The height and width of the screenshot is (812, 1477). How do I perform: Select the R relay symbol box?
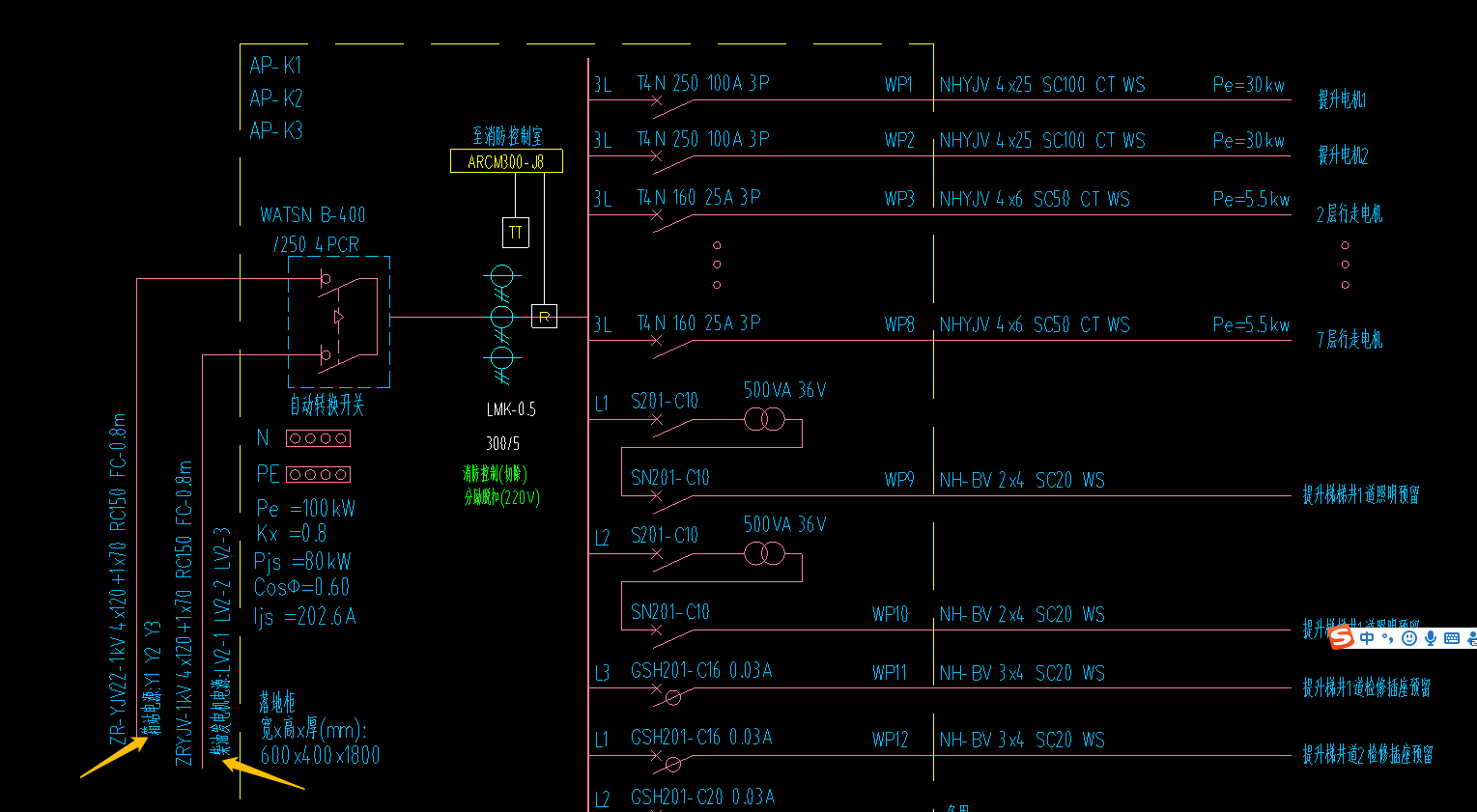(544, 316)
